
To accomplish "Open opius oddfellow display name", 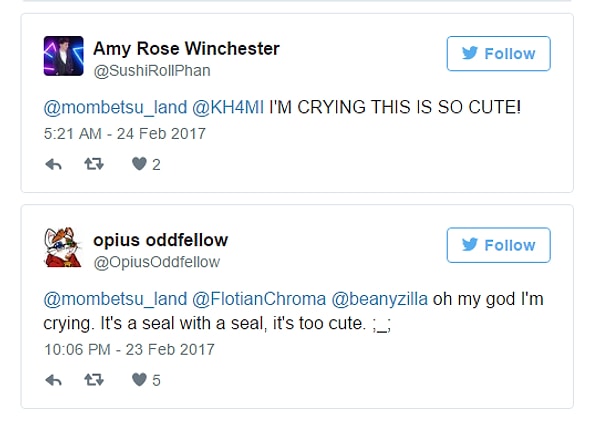I will tap(160, 239).
